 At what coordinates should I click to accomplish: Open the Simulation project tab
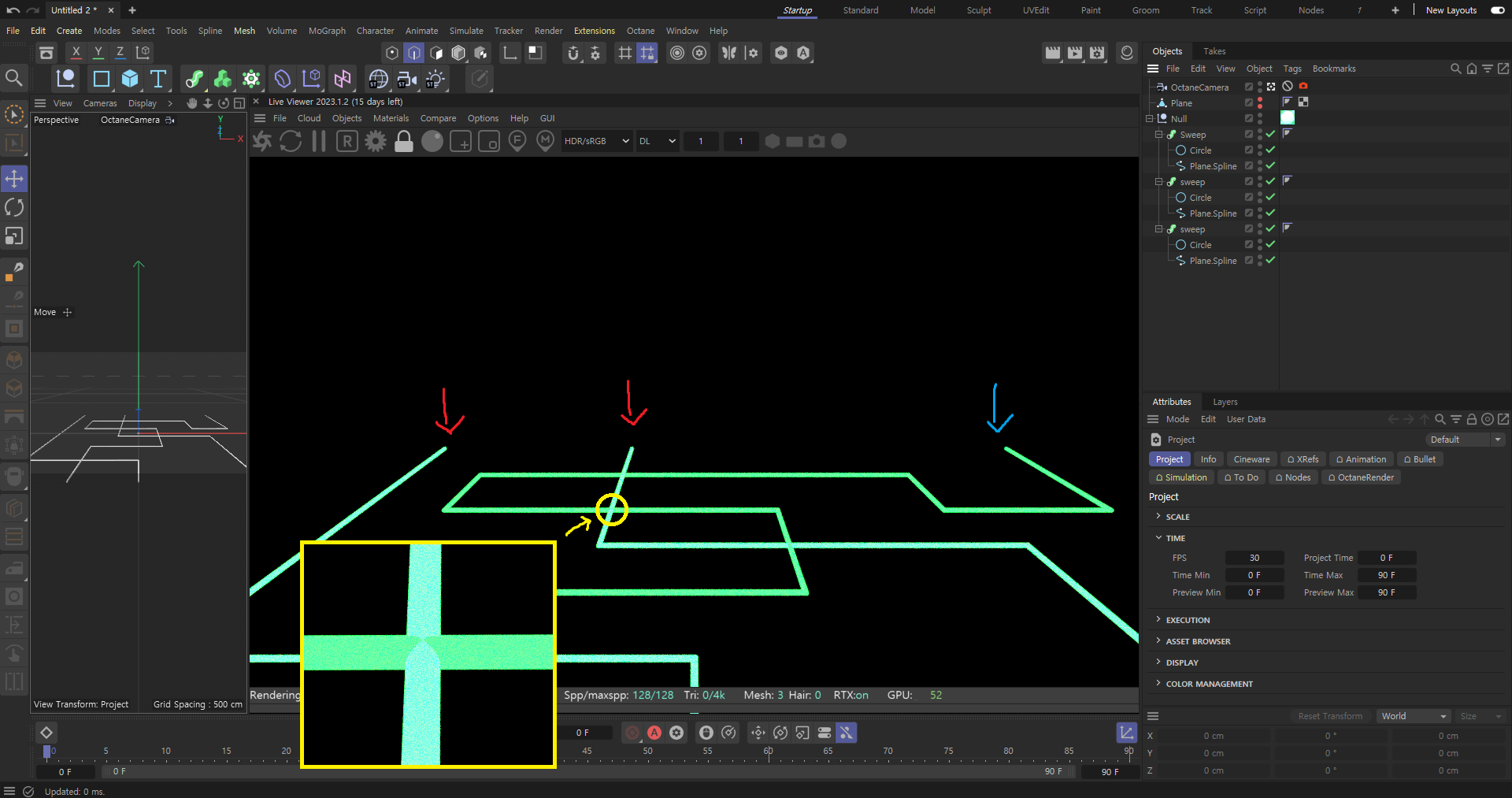point(1180,477)
